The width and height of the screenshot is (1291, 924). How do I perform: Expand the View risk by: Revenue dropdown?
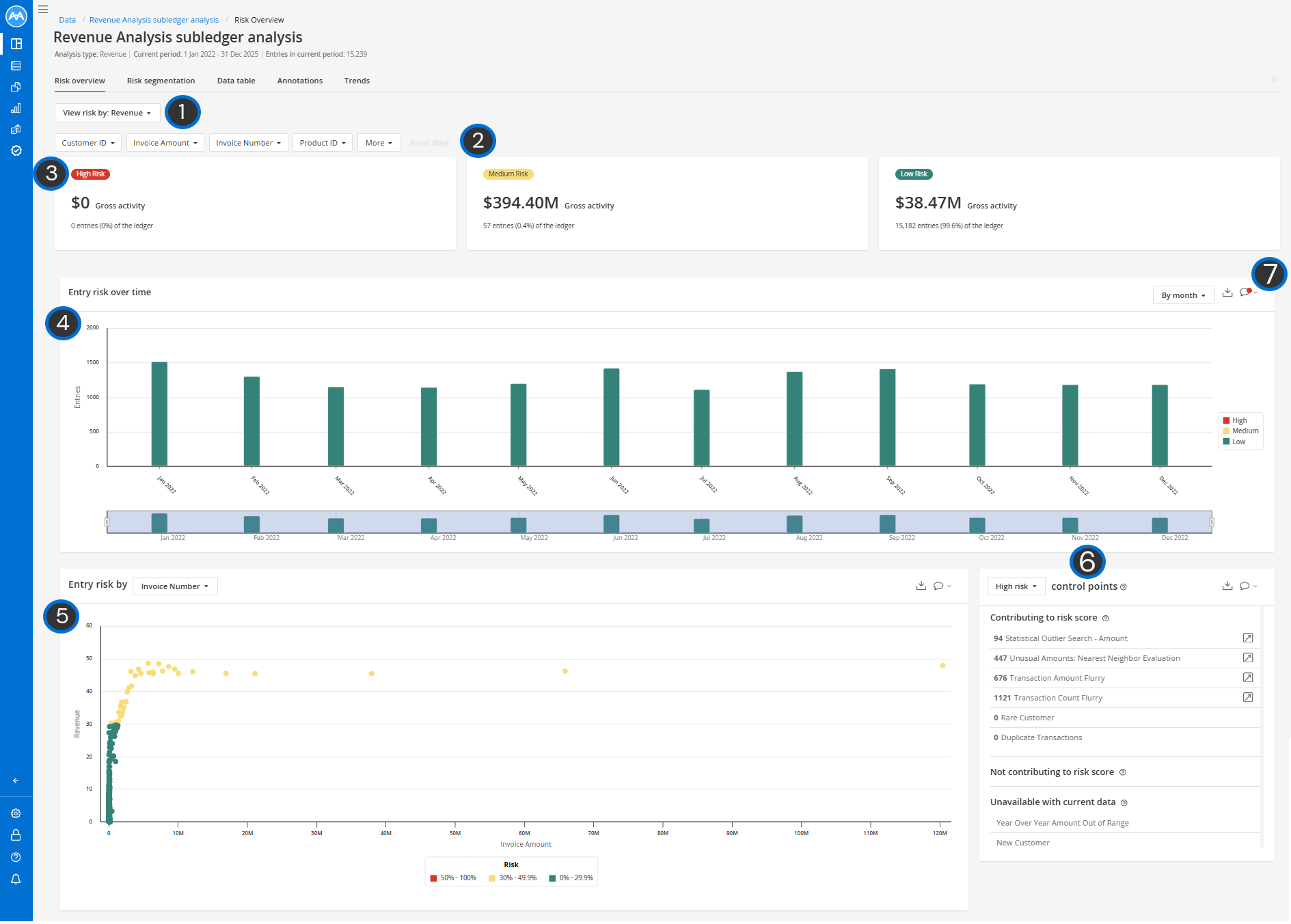[107, 113]
